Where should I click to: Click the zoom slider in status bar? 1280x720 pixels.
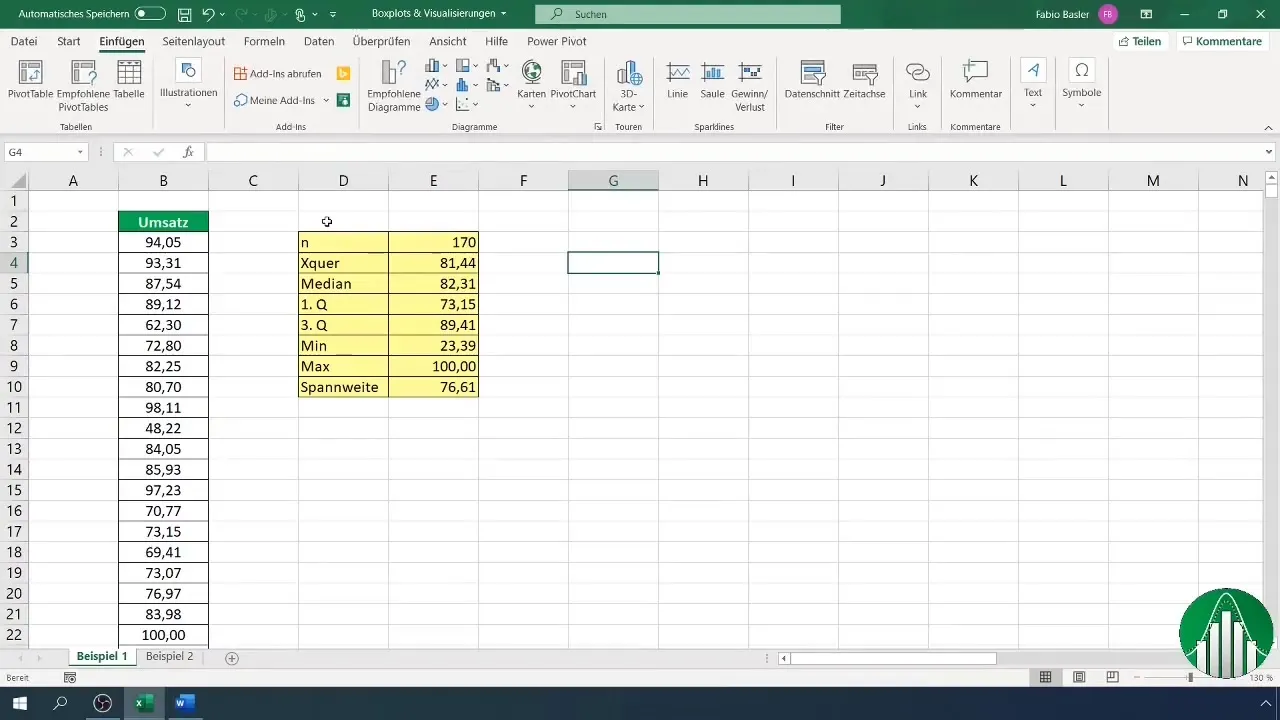point(1190,678)
